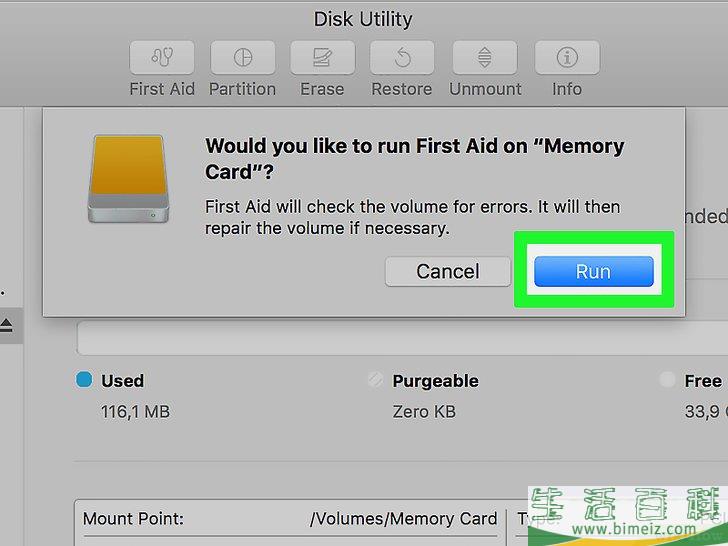
Task: Click the eject icon in sidebar
Action: click(6, 325)
